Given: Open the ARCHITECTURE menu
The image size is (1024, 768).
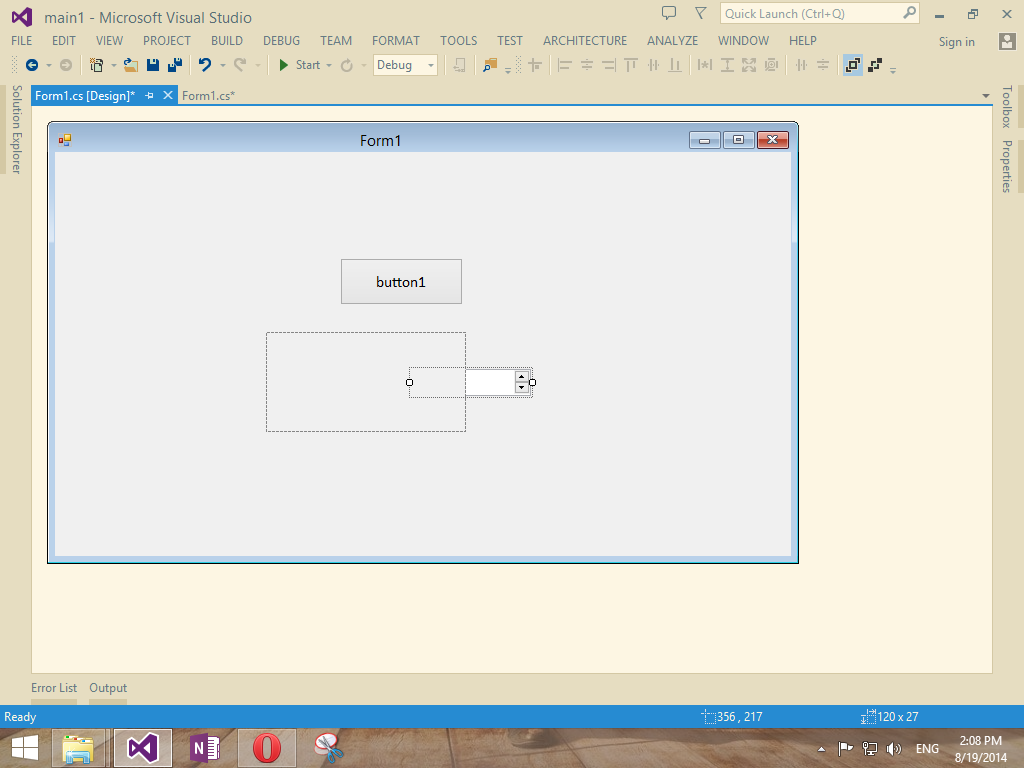Looking at the screenshot, I should click(584, 40).
